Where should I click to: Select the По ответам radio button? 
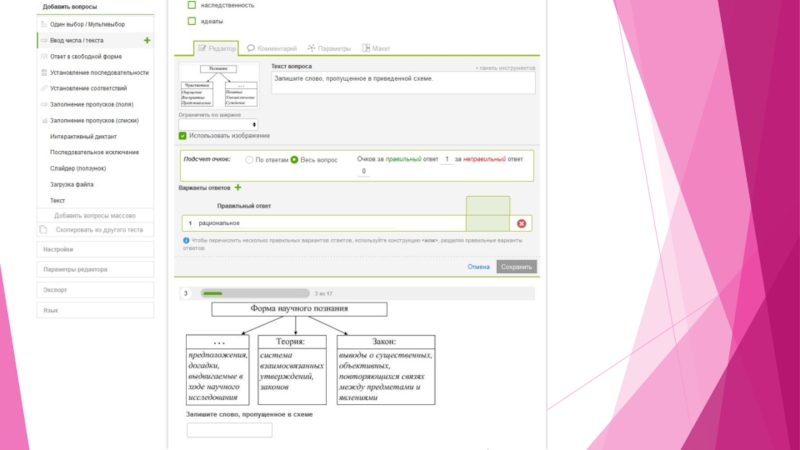(x=249, y=160)
